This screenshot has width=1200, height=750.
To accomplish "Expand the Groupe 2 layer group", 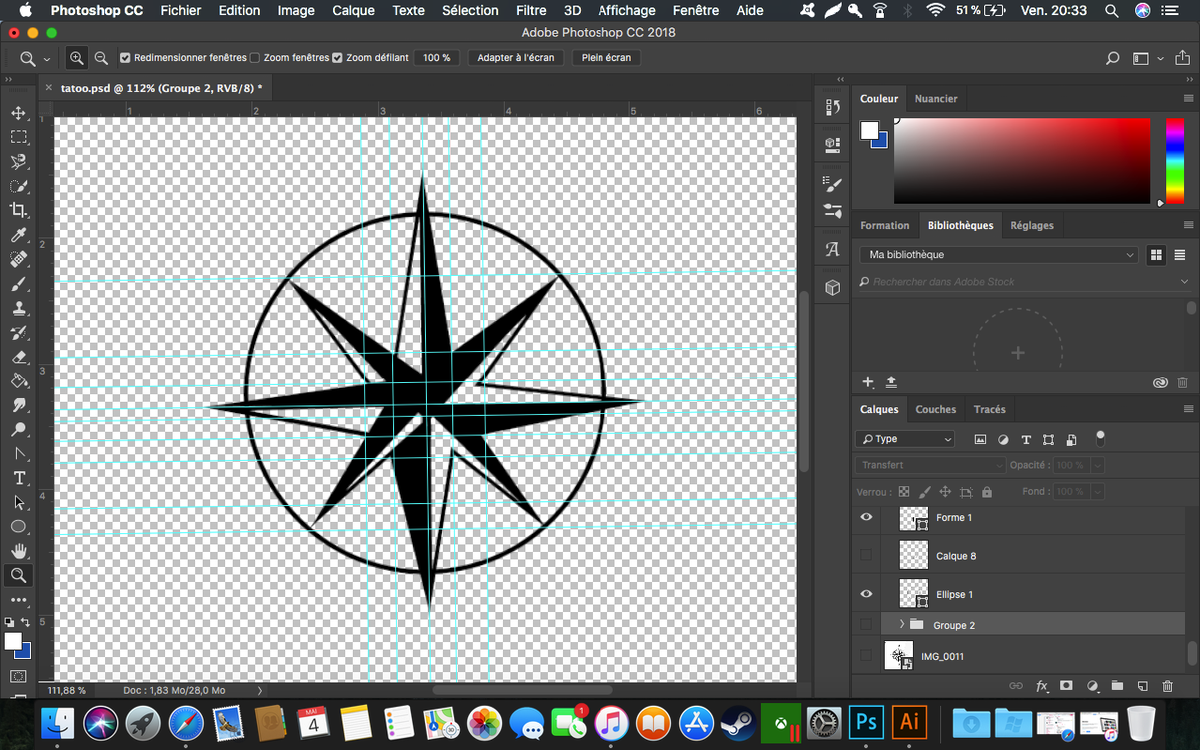I will pos(902,625).
